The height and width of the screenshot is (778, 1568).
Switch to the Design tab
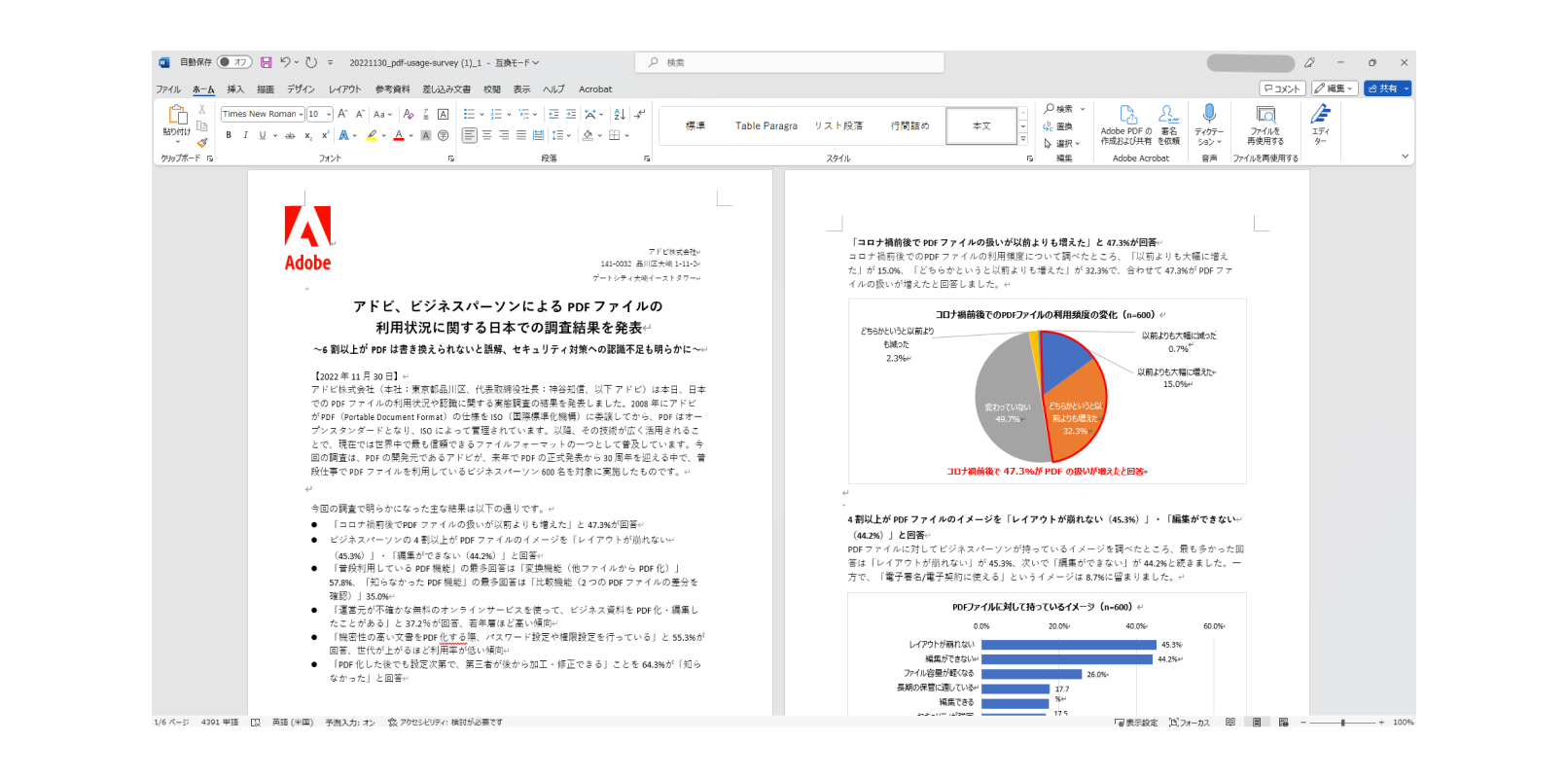pos(301,89)
